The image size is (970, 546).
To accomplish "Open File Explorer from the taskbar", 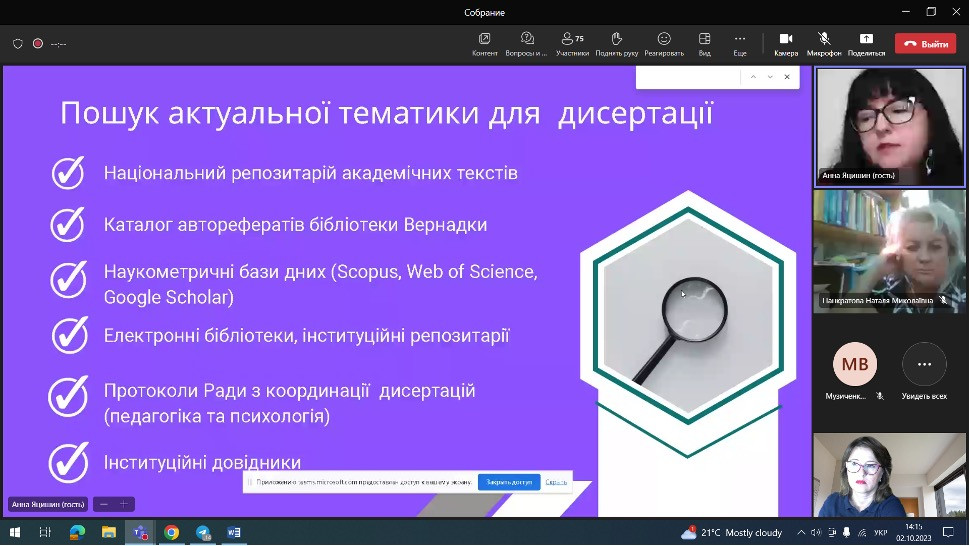I will tap(109, 532).
